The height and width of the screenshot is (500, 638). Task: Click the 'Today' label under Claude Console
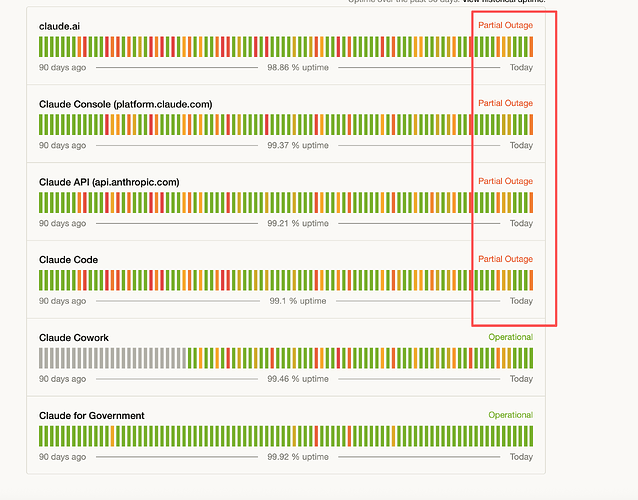coord(521,146)
